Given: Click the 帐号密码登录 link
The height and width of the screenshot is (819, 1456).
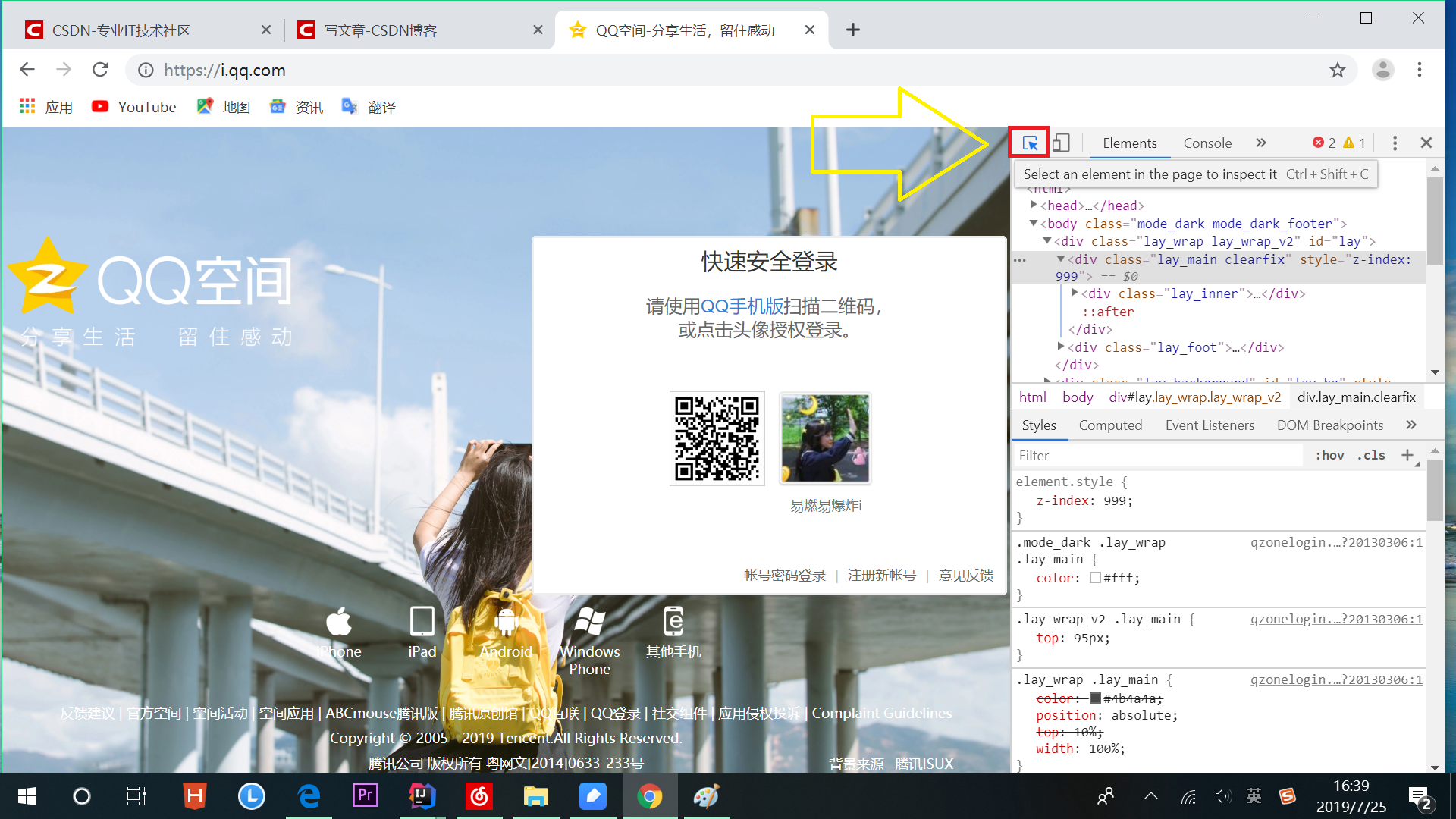Looking at the screenshot, I should pyautogui.click(x=784, y=576).
